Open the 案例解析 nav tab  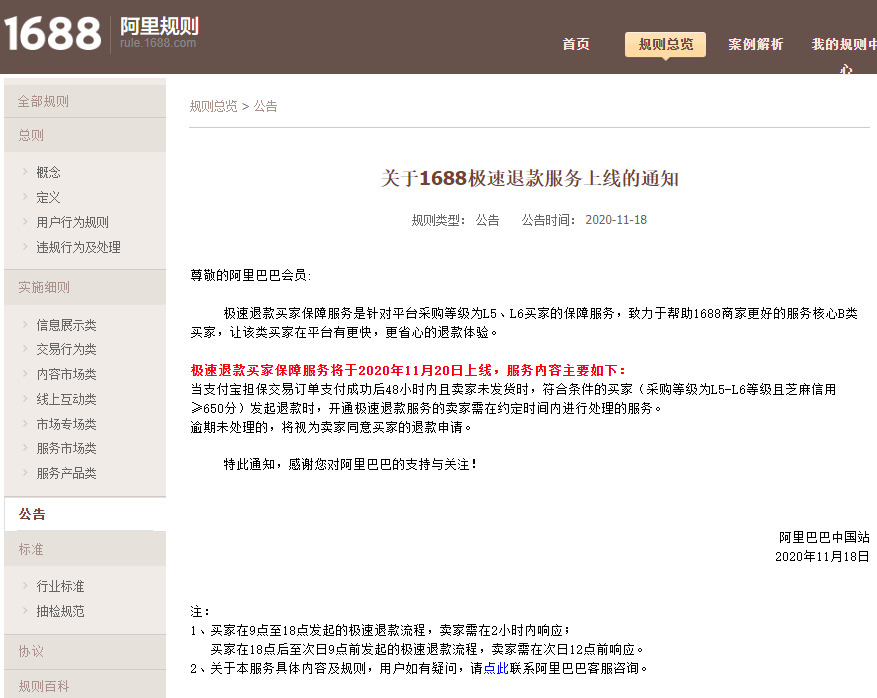point(755,45)
